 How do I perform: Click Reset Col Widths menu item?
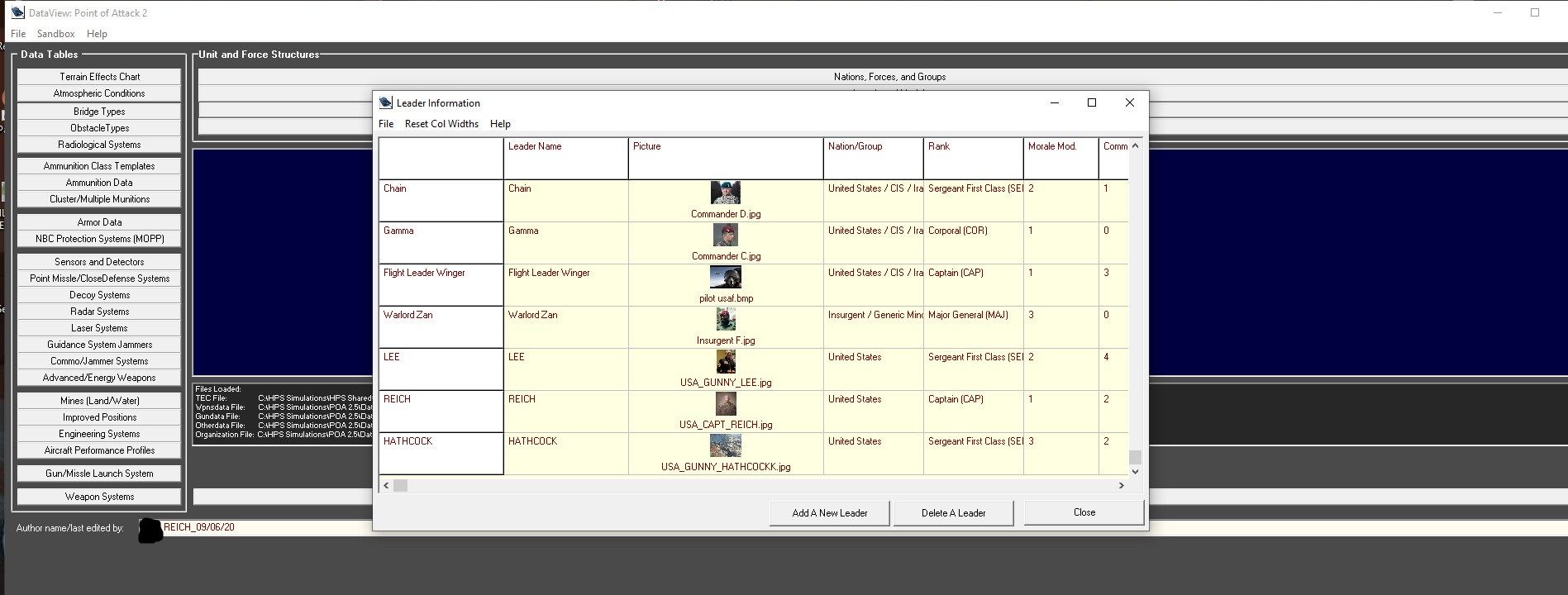point(441,124)
